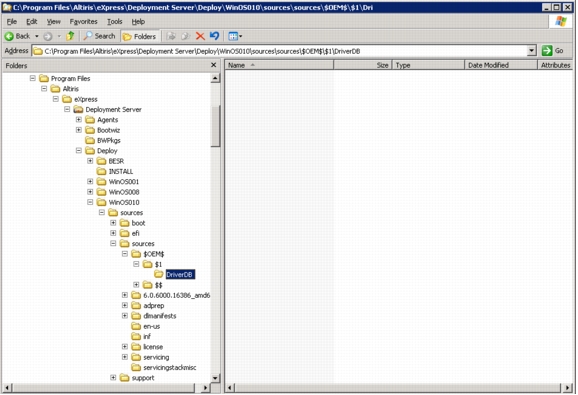Collapse the $1 folder node
The image size is (578, 395).
point(136,264)
